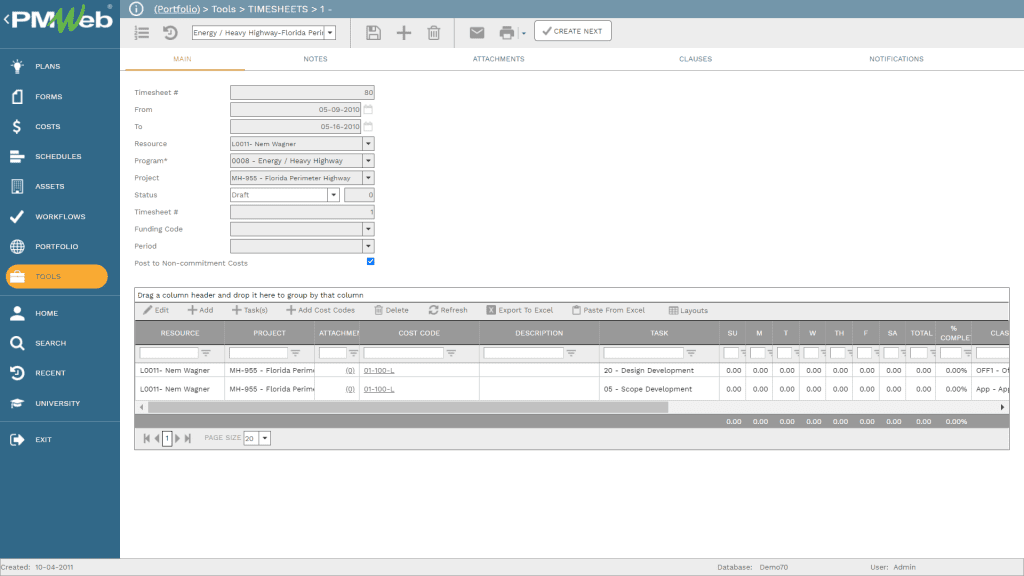Sort by the Cost Code column header
Screen dimensions: 1024x576
[419, 333]
